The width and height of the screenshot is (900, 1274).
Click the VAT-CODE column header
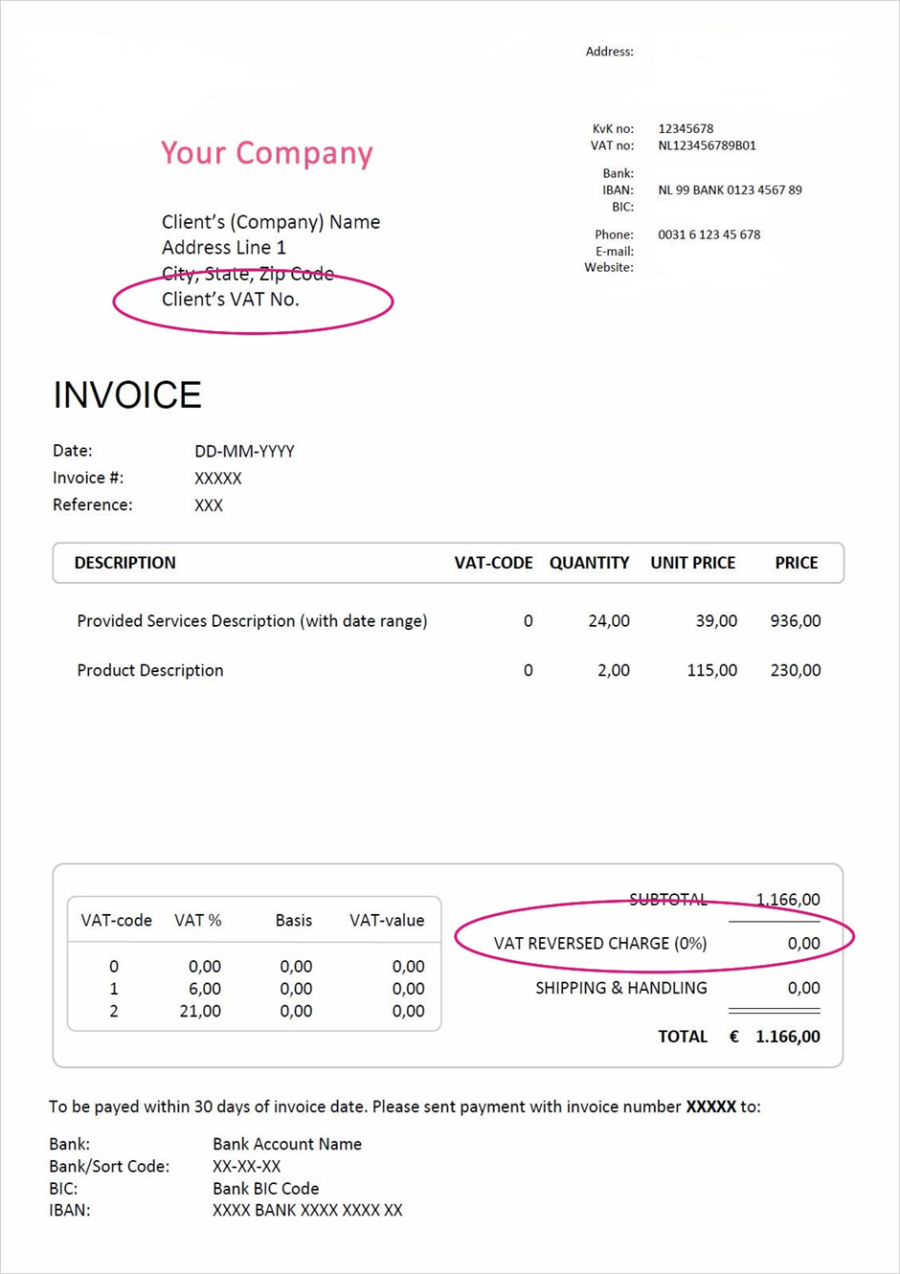pyautogui.click(x=494, y=563)
